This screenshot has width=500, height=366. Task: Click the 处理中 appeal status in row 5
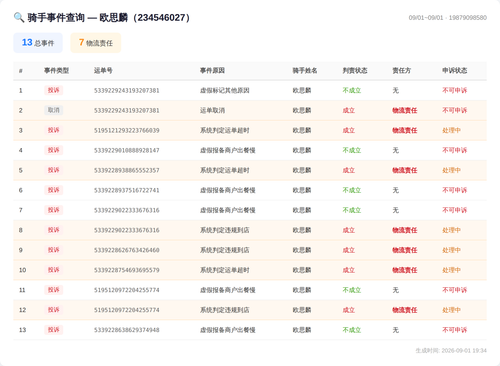(x=451, y=170)
